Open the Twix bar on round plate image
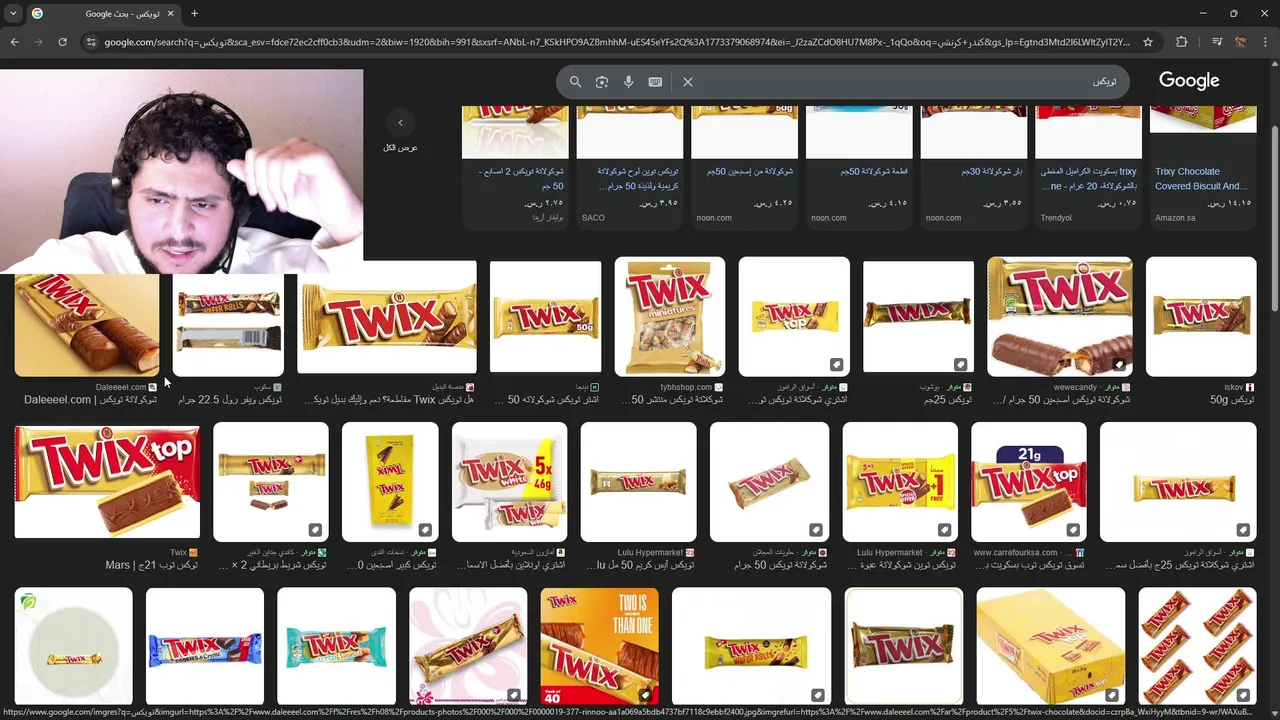Viewport: 1280px width, 720px height. pyautogui.click(x=74, y=646)
